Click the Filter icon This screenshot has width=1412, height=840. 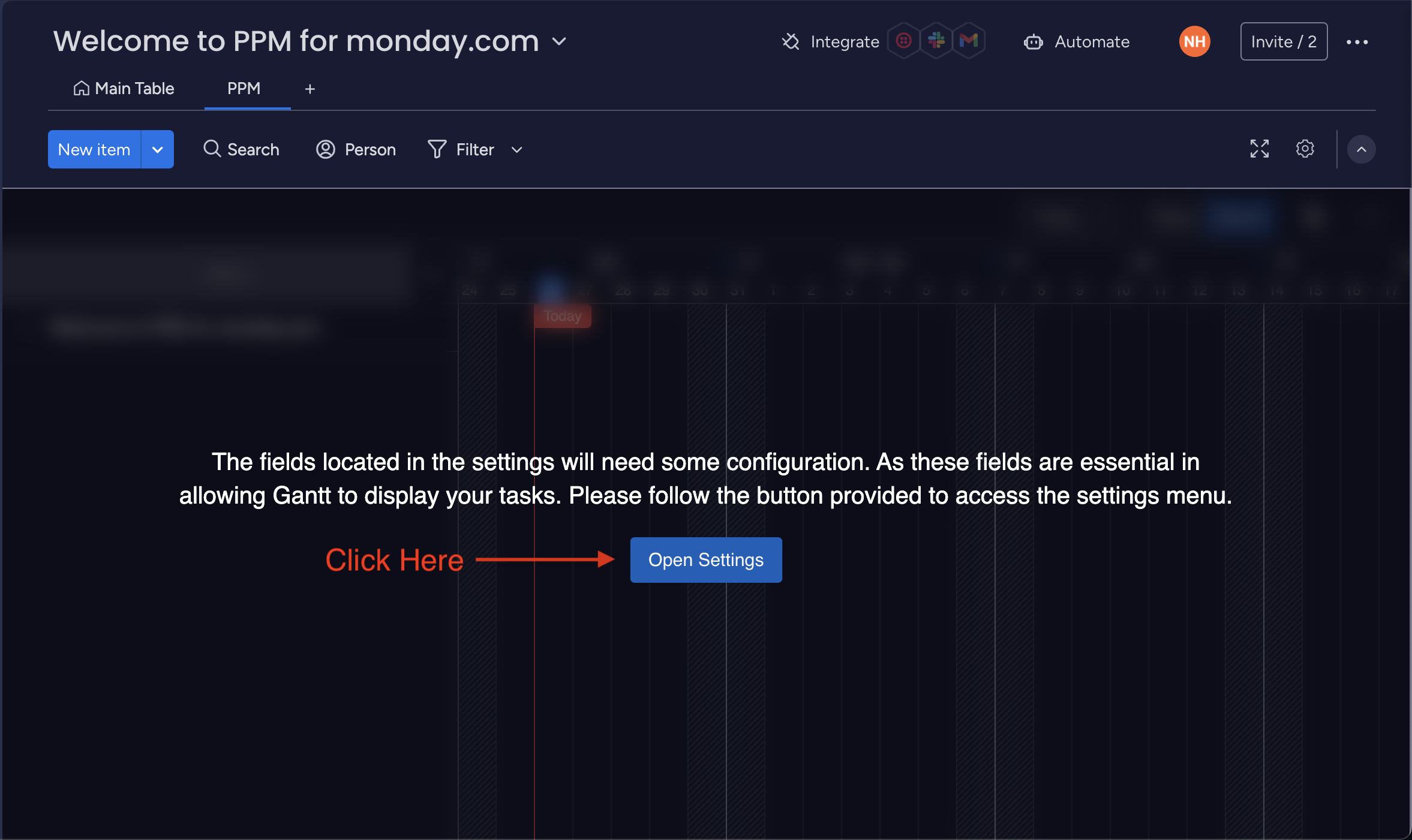(x=436, y=149)
